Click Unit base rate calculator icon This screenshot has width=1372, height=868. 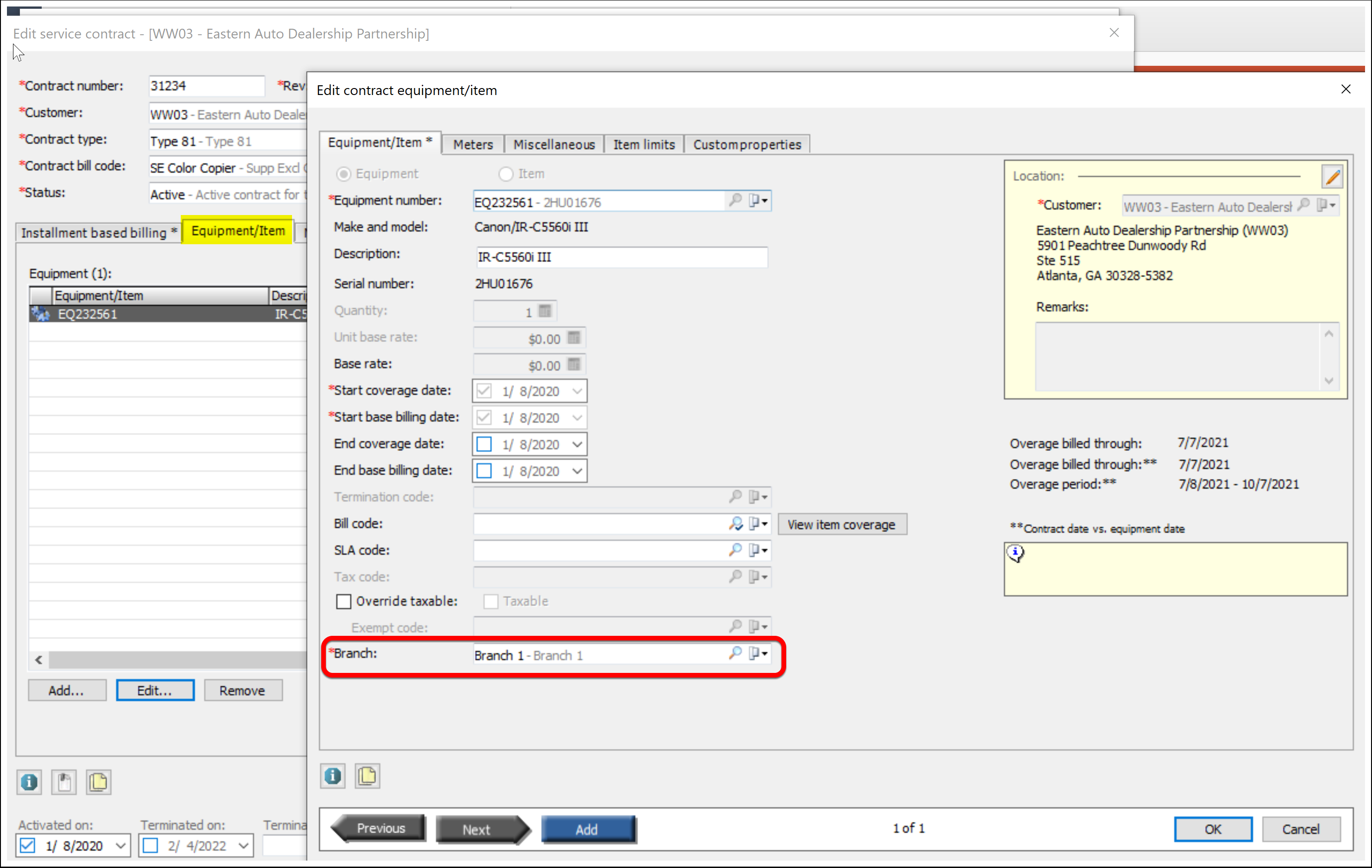tap(574, 338)
